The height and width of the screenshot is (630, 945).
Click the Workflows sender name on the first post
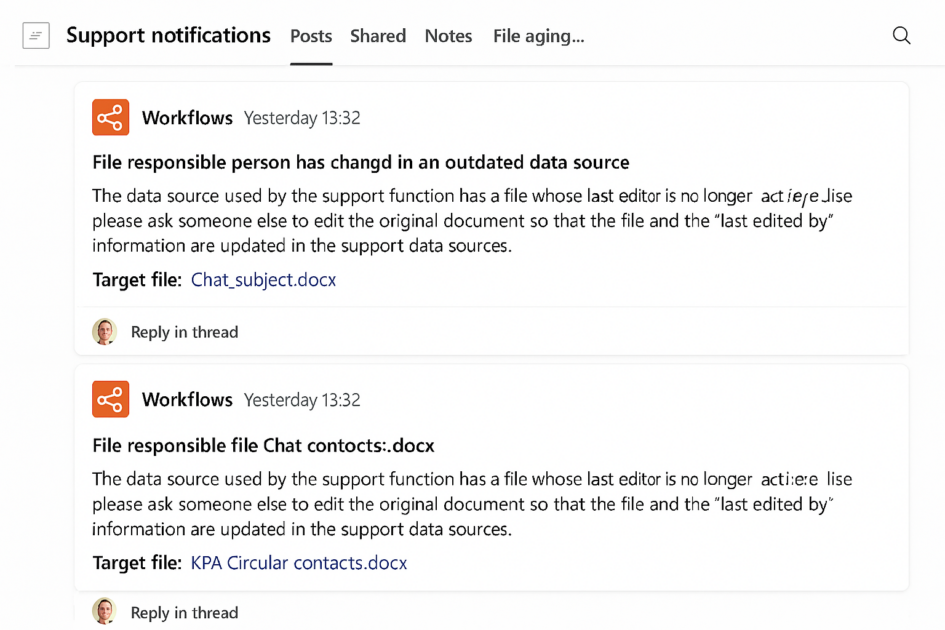pos(187,118)
